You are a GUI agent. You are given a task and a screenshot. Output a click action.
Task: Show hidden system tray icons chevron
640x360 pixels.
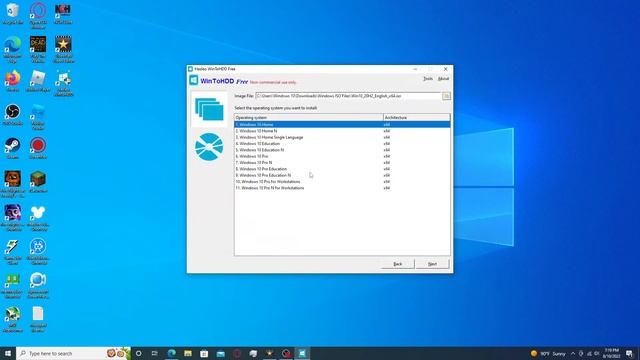[573, 353]
